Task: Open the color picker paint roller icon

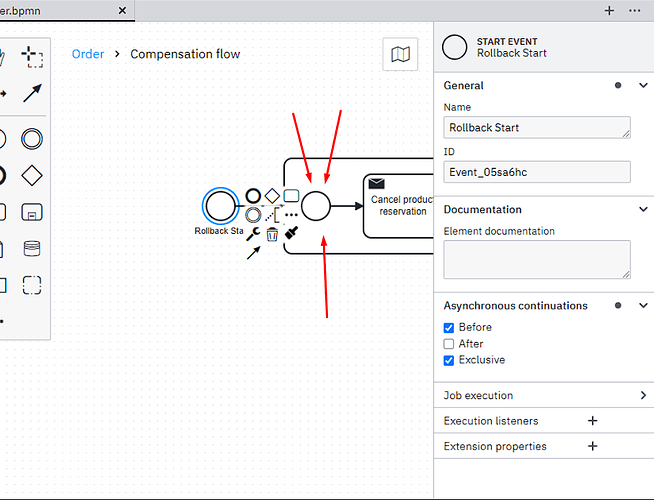Action: coord(291,233)
